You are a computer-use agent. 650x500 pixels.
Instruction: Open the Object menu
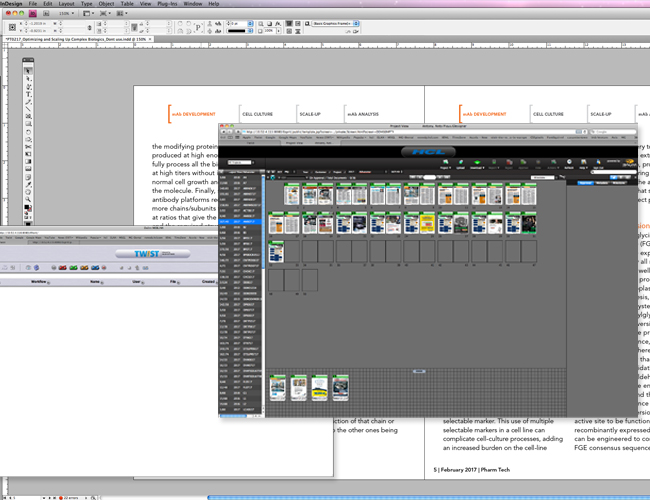pos(106,4)
